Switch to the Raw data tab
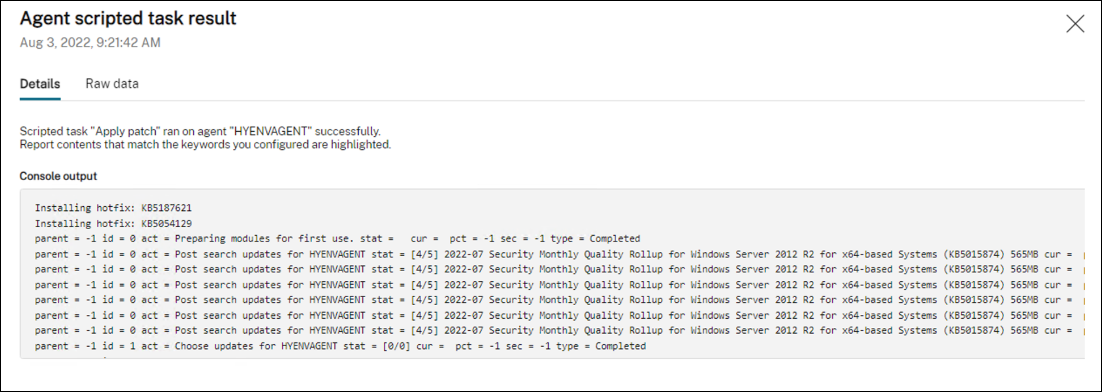The image size is (1102, 392). point(112,84)
